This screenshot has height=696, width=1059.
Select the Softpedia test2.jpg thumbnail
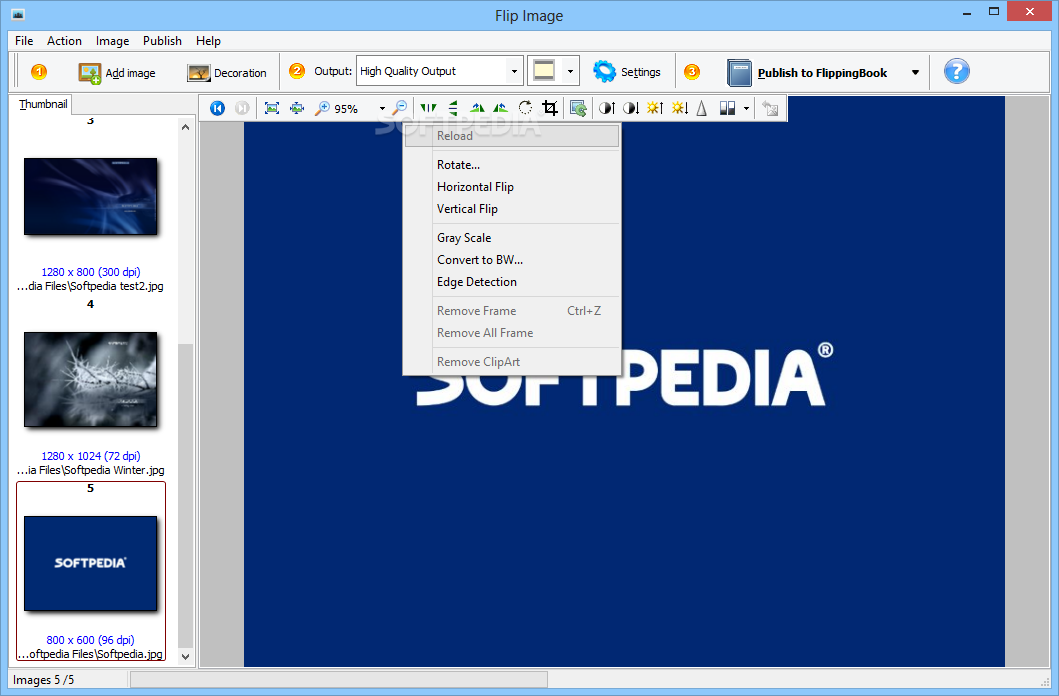tap(91, 196)
